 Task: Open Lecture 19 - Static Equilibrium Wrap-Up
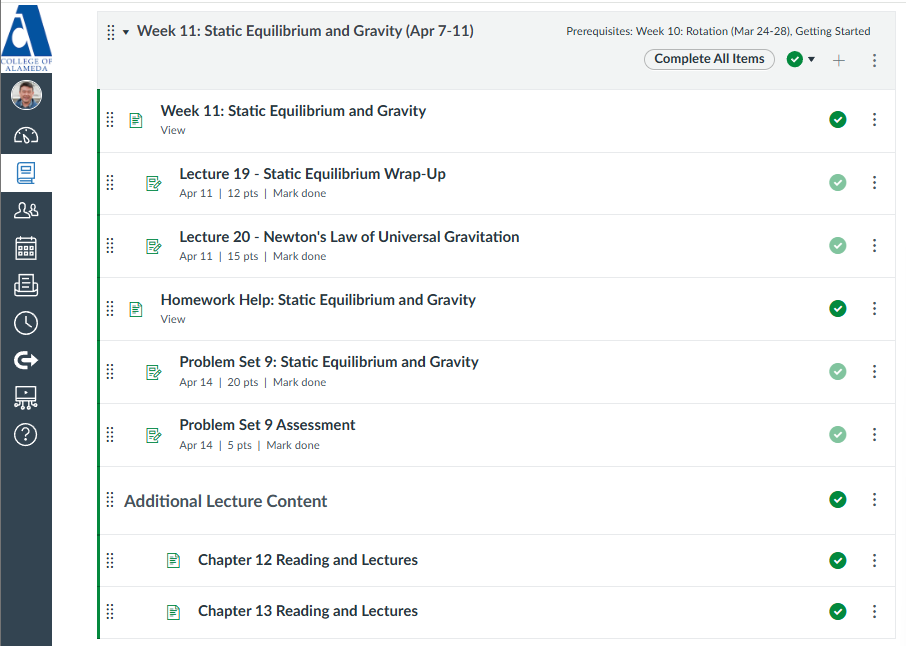pyautogui.click(x=312, y=174)
